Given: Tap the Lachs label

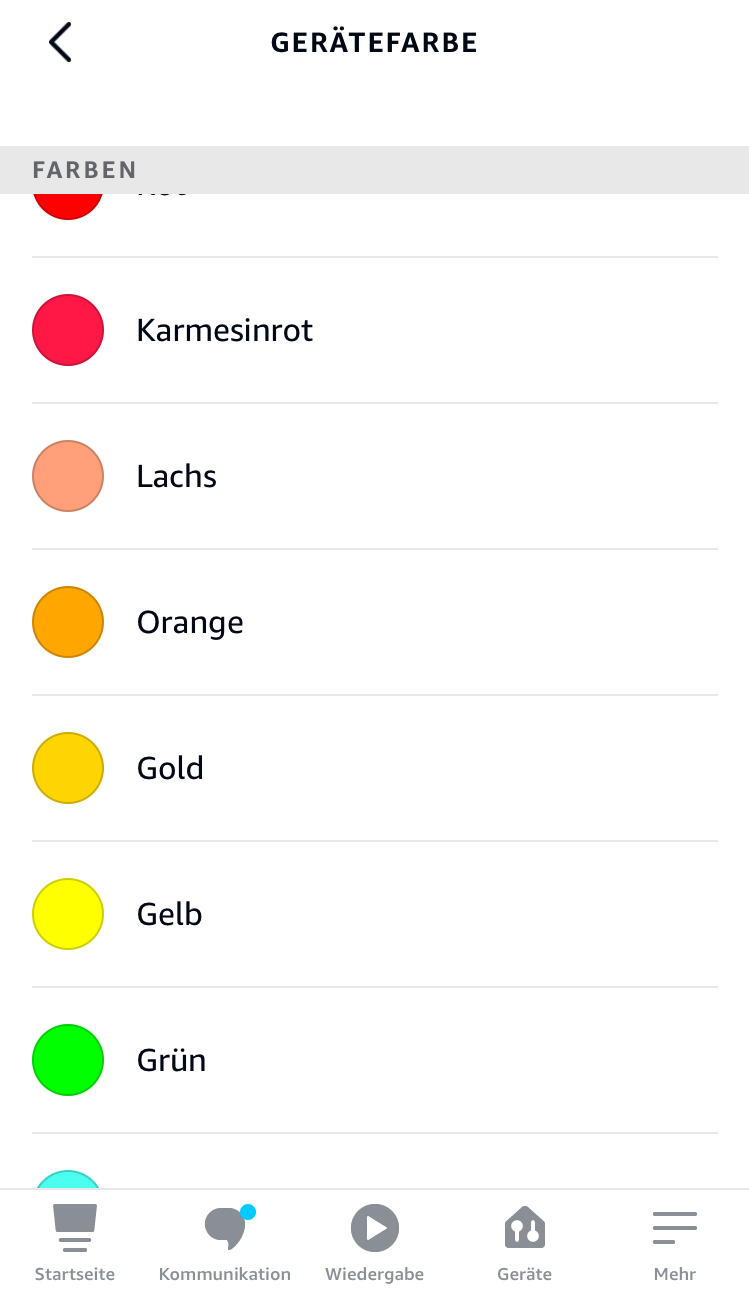Looking at the screenshot, I should click(x=177, y=476).
